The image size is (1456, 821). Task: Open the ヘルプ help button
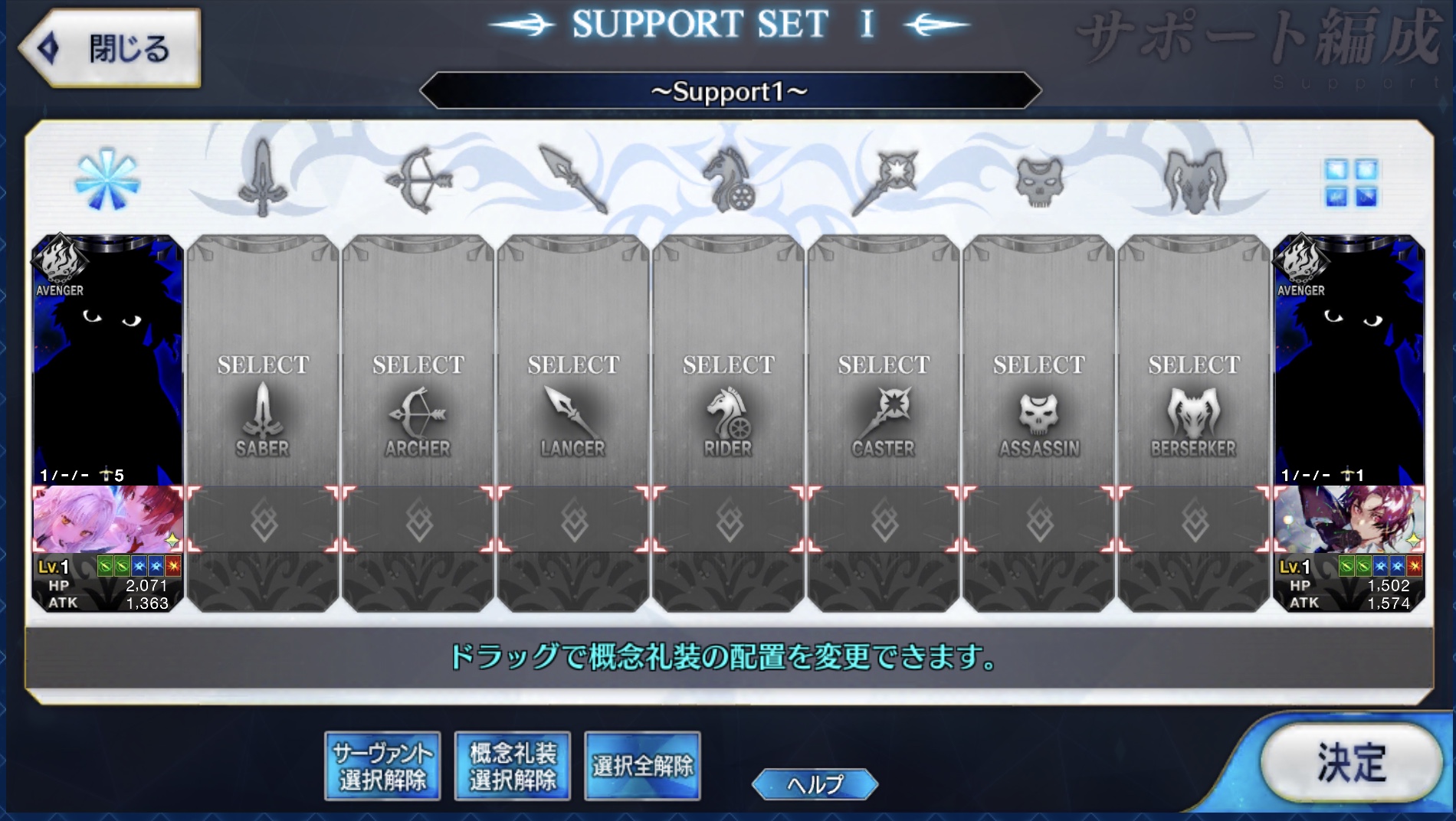[815, 784]
